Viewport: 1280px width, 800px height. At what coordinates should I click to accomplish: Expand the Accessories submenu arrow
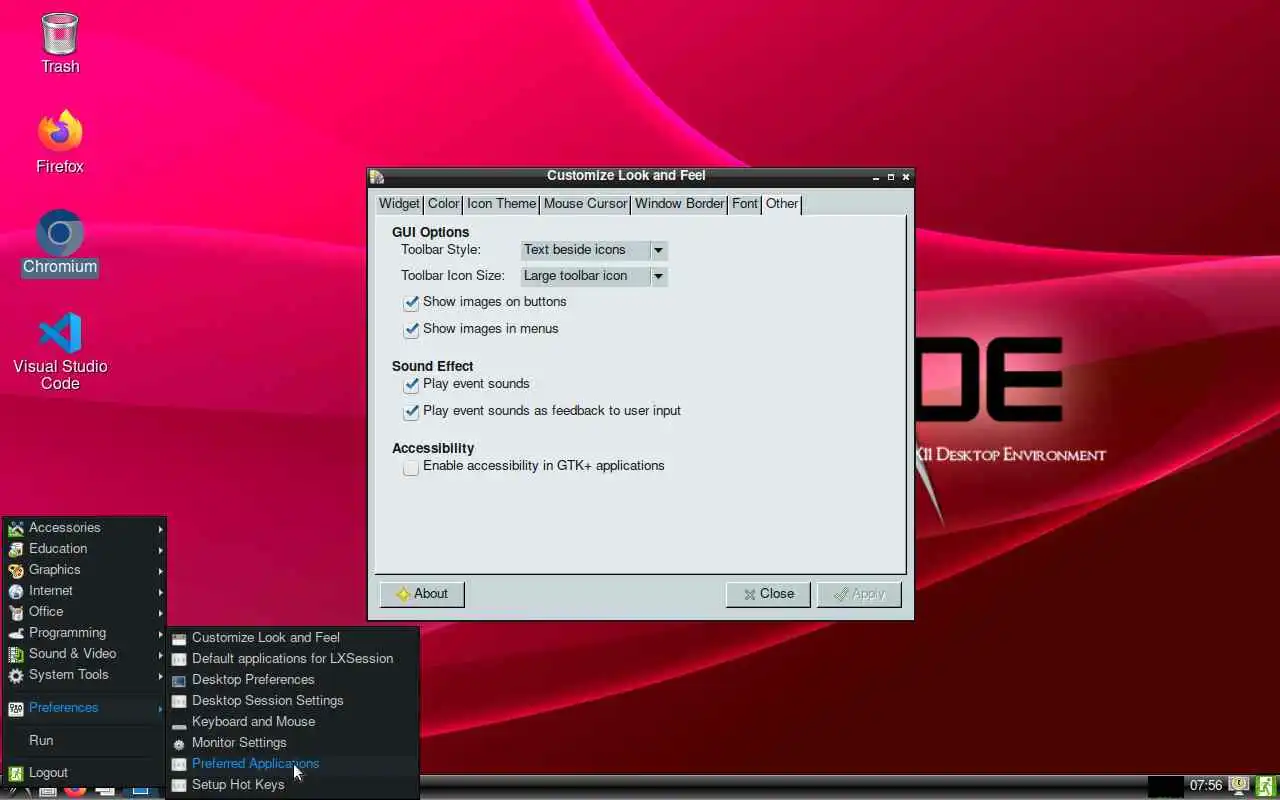(x=160, y=529)
